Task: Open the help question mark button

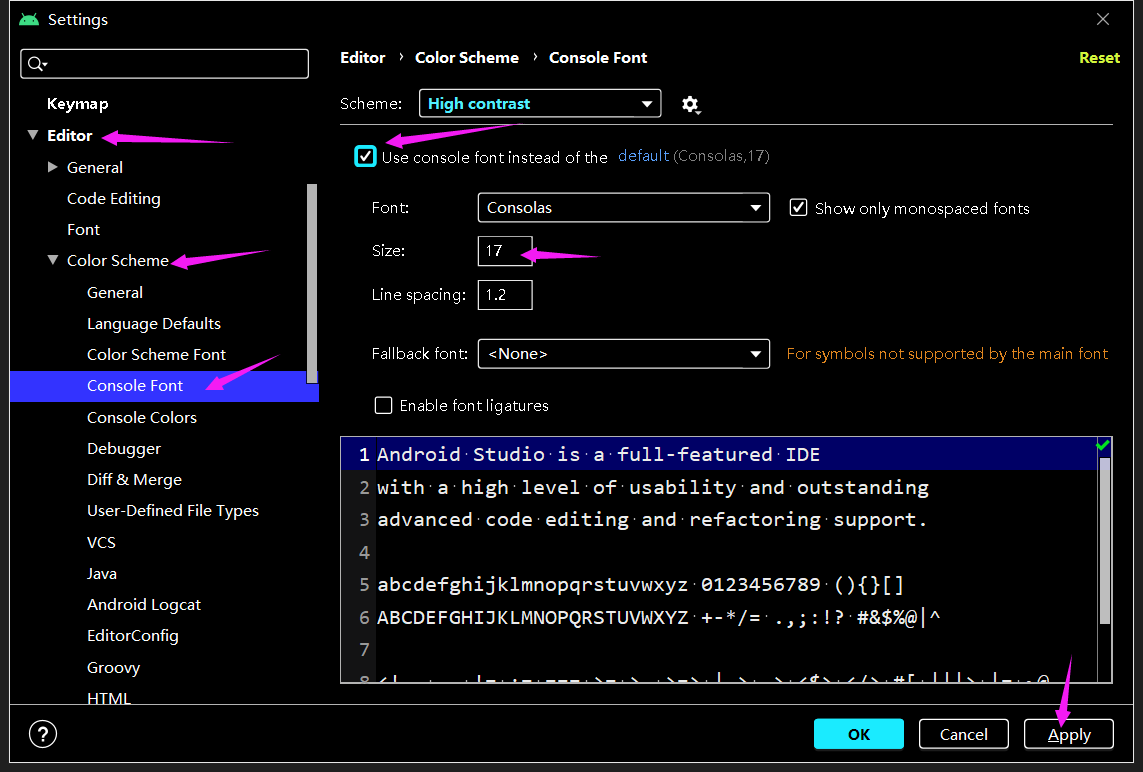Action: (43, 734)
